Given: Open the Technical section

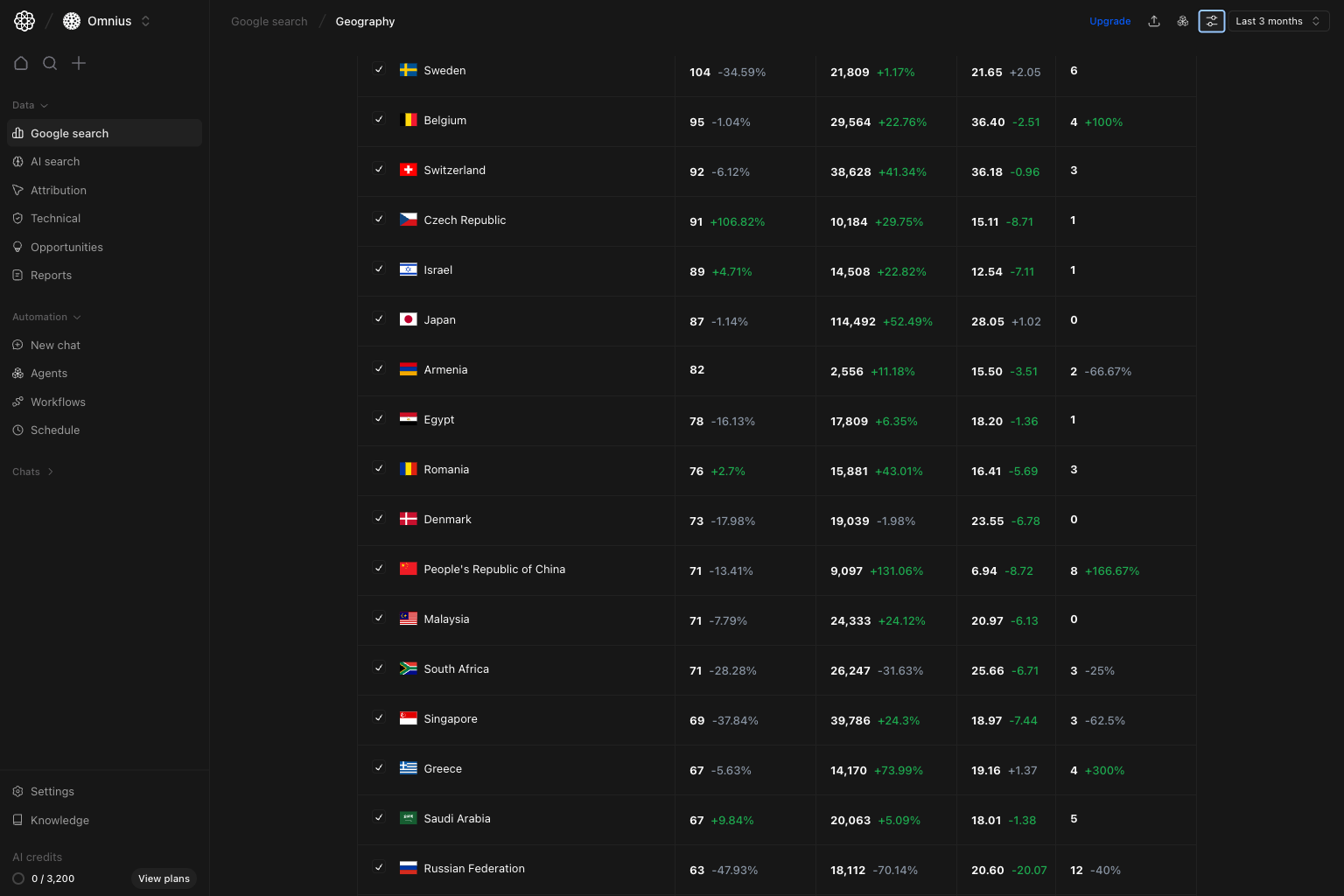Looking at the screenshot, I should coord(55,218).
